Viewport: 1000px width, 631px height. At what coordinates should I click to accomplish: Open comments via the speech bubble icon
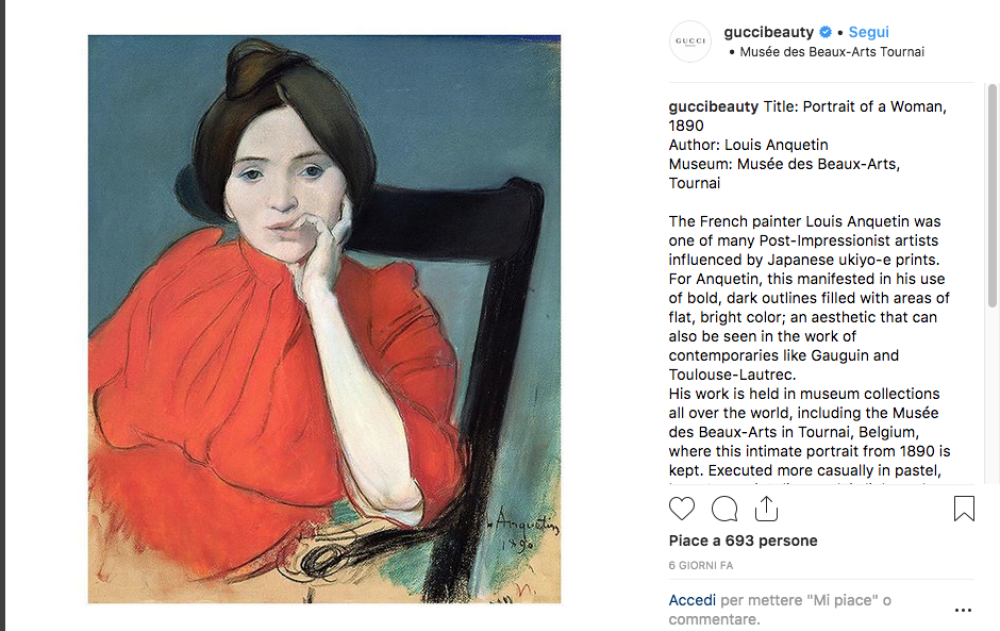click(x=724, y=509)
